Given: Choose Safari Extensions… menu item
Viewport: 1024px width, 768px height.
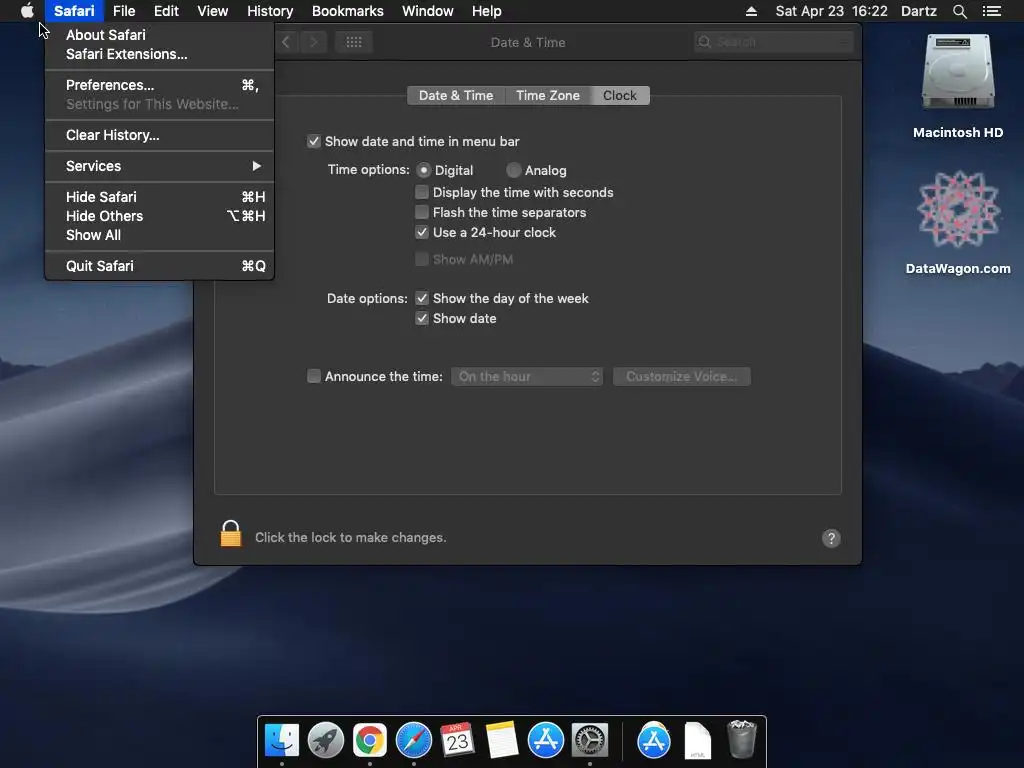Looking at the screenshot, I should (x=159, y=54).
